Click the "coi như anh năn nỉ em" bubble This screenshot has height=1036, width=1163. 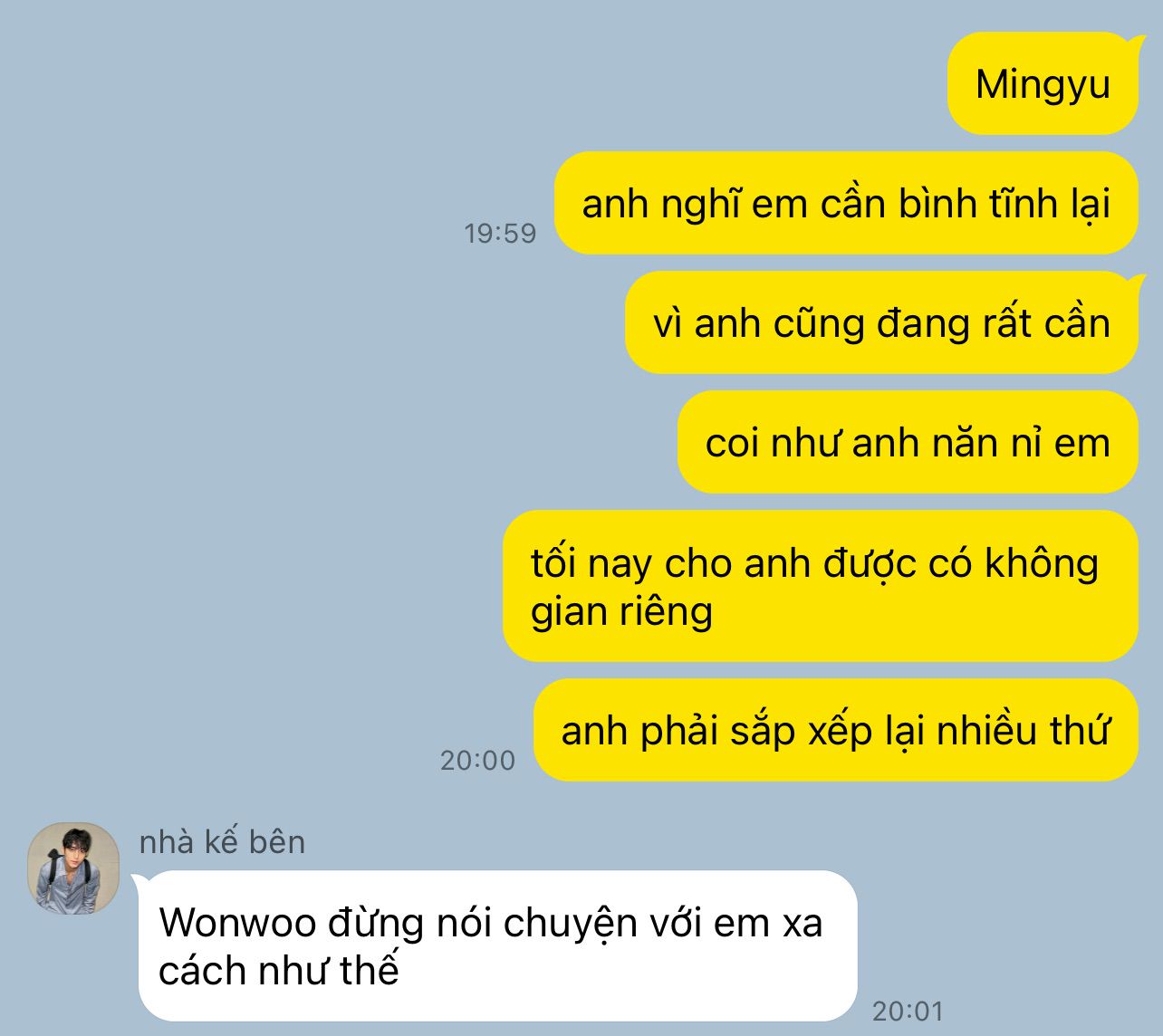[908, 443]
